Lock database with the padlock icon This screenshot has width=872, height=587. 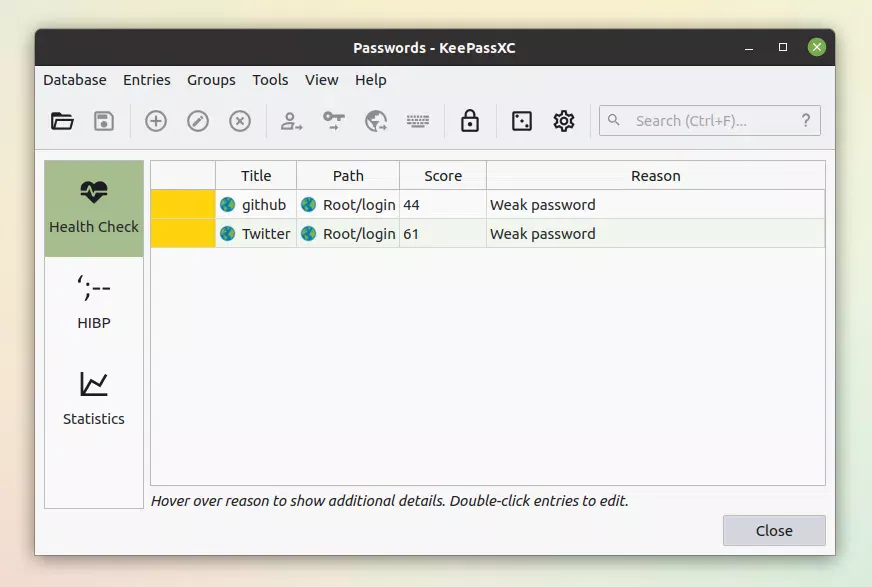470,121
